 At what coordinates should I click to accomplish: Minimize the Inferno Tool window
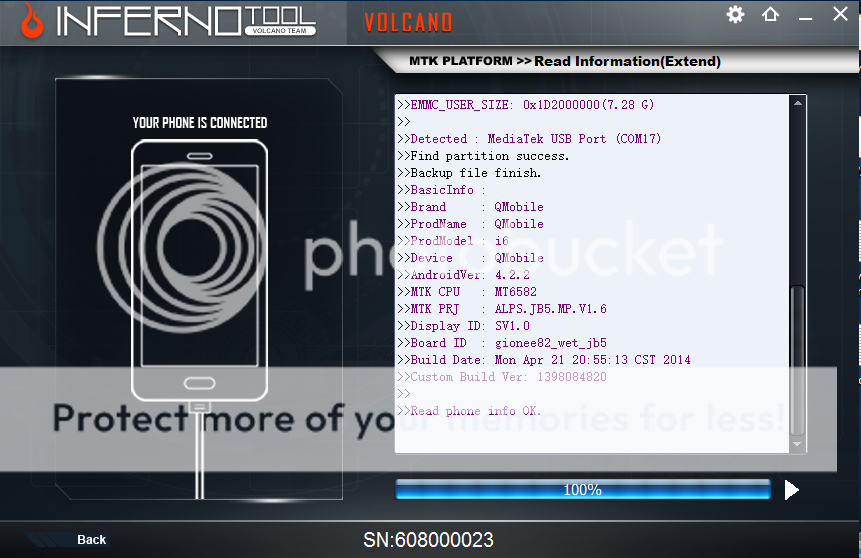tap(806, 19)
